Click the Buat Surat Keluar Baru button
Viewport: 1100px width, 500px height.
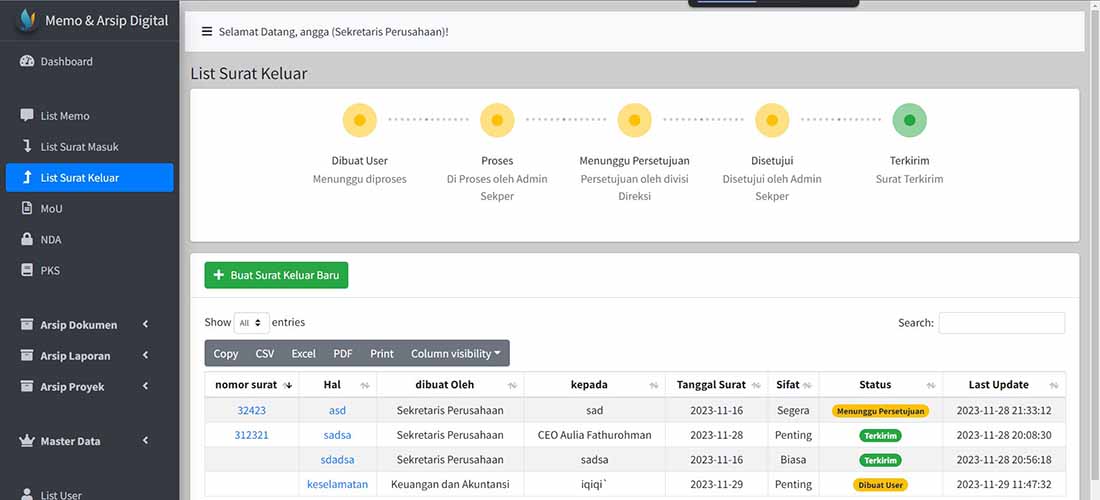click(276, 275)
